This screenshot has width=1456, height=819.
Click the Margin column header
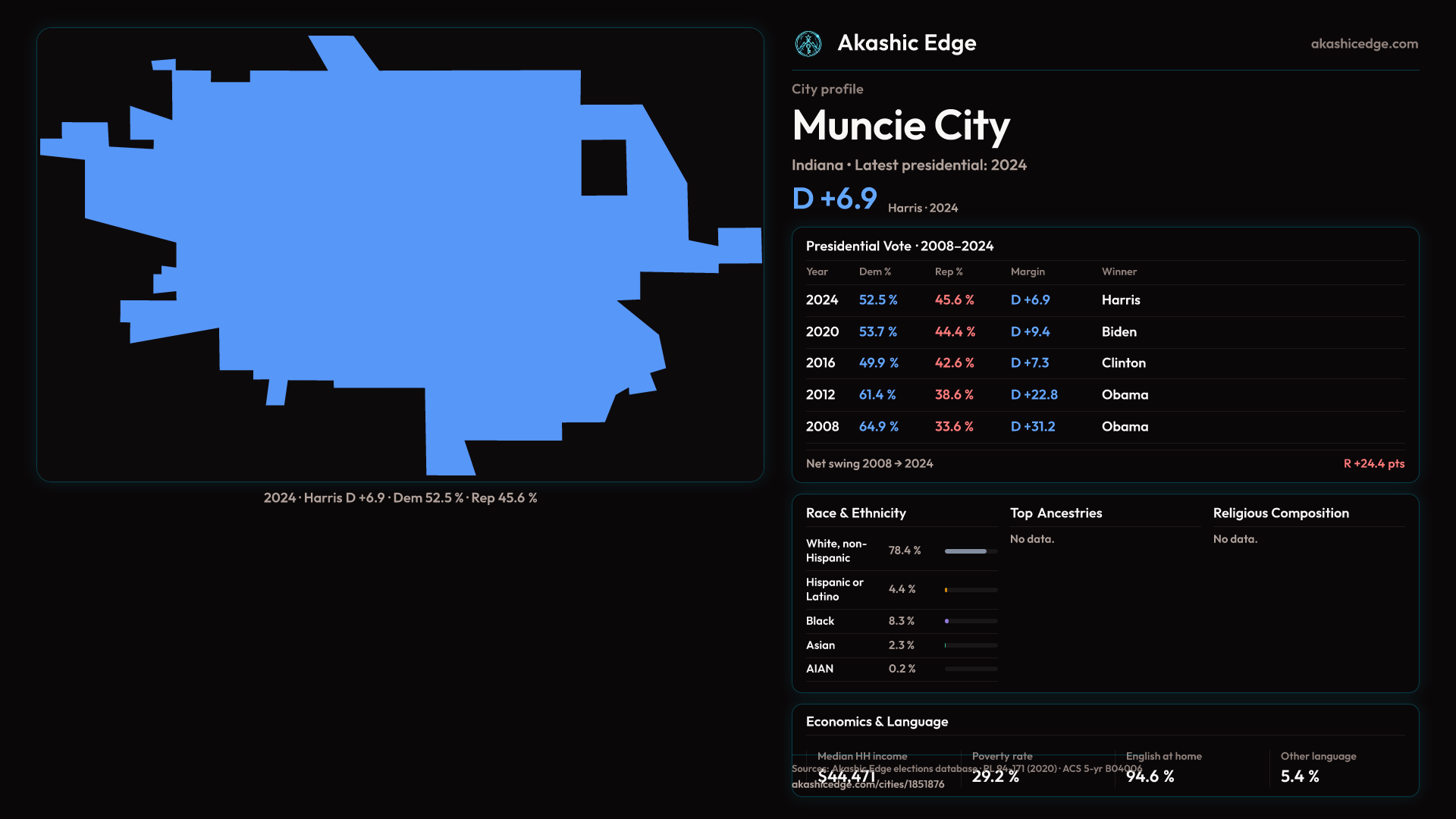(1027, 271)
